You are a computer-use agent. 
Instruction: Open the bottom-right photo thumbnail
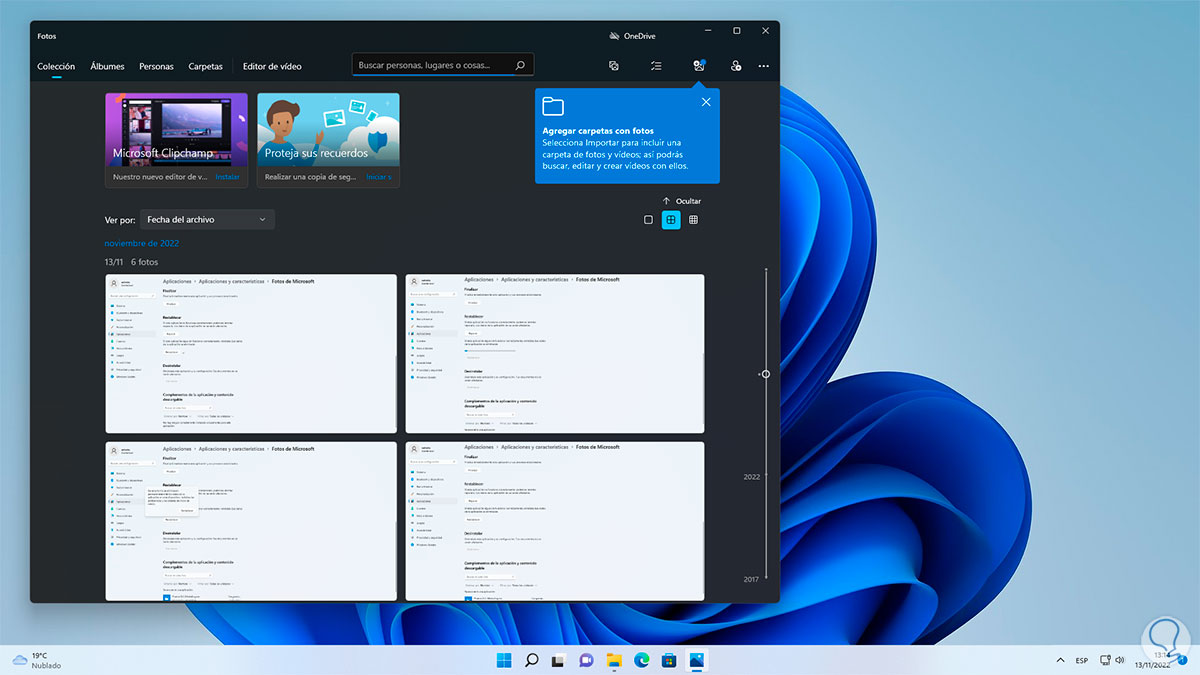554,521
